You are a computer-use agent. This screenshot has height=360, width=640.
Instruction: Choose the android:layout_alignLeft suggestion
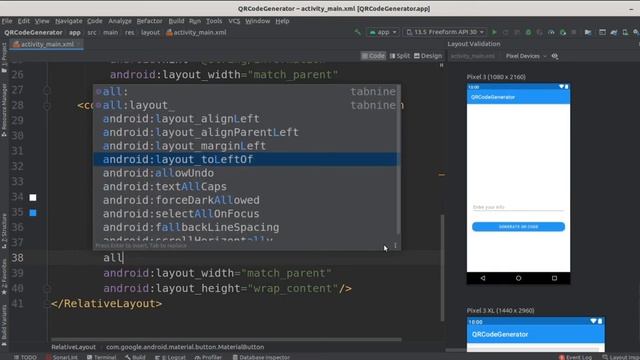(x=245, y=119)
